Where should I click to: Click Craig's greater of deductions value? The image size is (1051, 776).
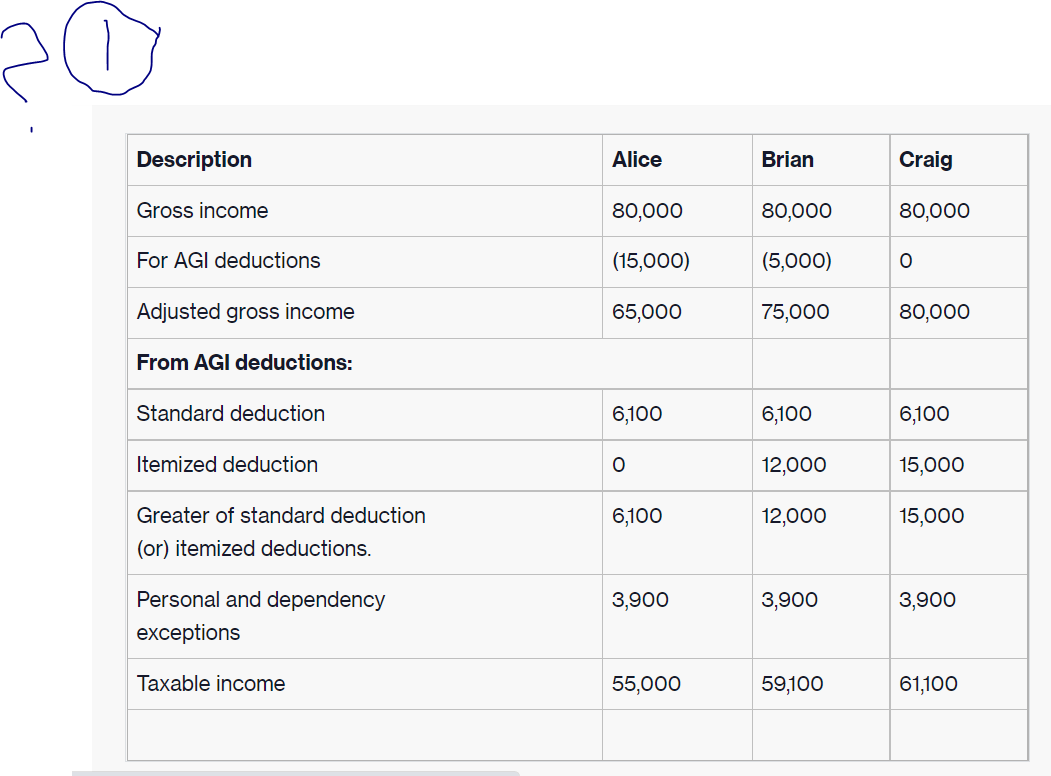pyautogui.click(x=932, y=516)
